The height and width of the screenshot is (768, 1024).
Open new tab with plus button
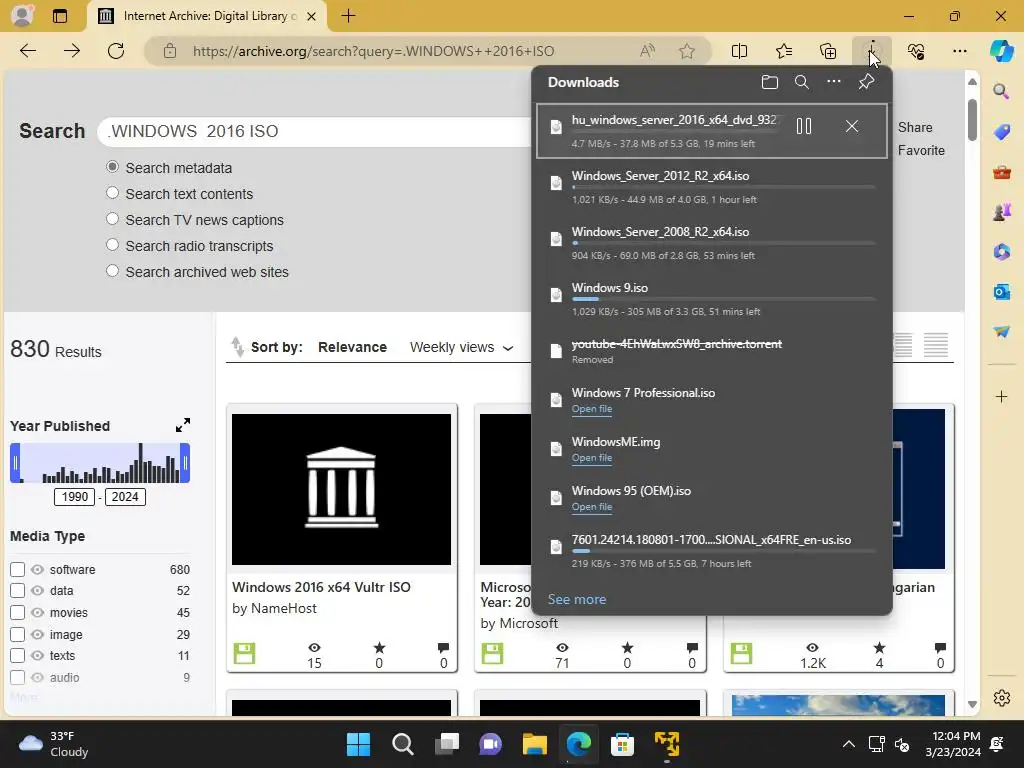coord(349,16)
